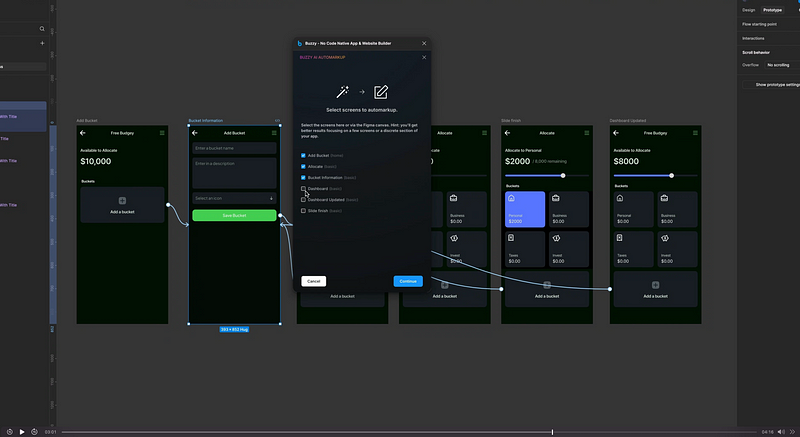Check the Dashboard Updated checkbox

tap(303, 200)
